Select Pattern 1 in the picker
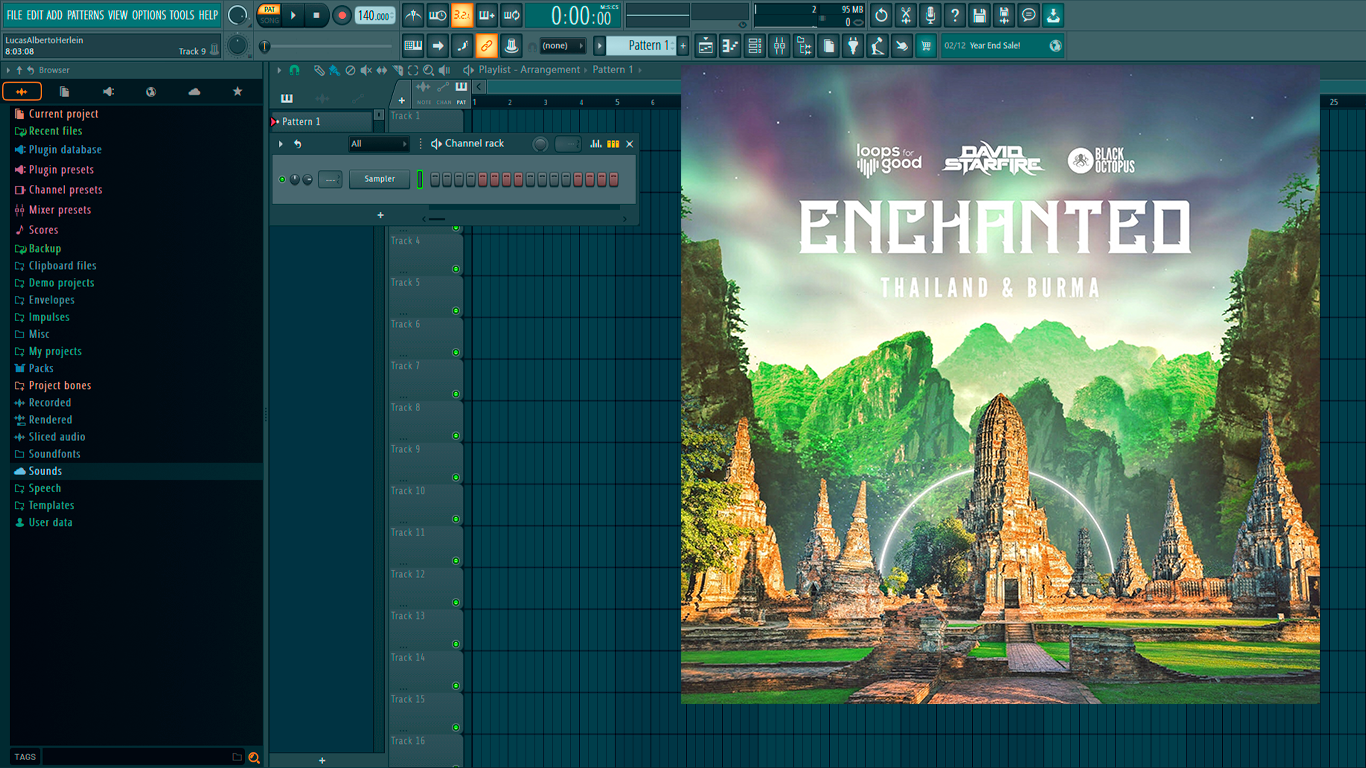 322,121
